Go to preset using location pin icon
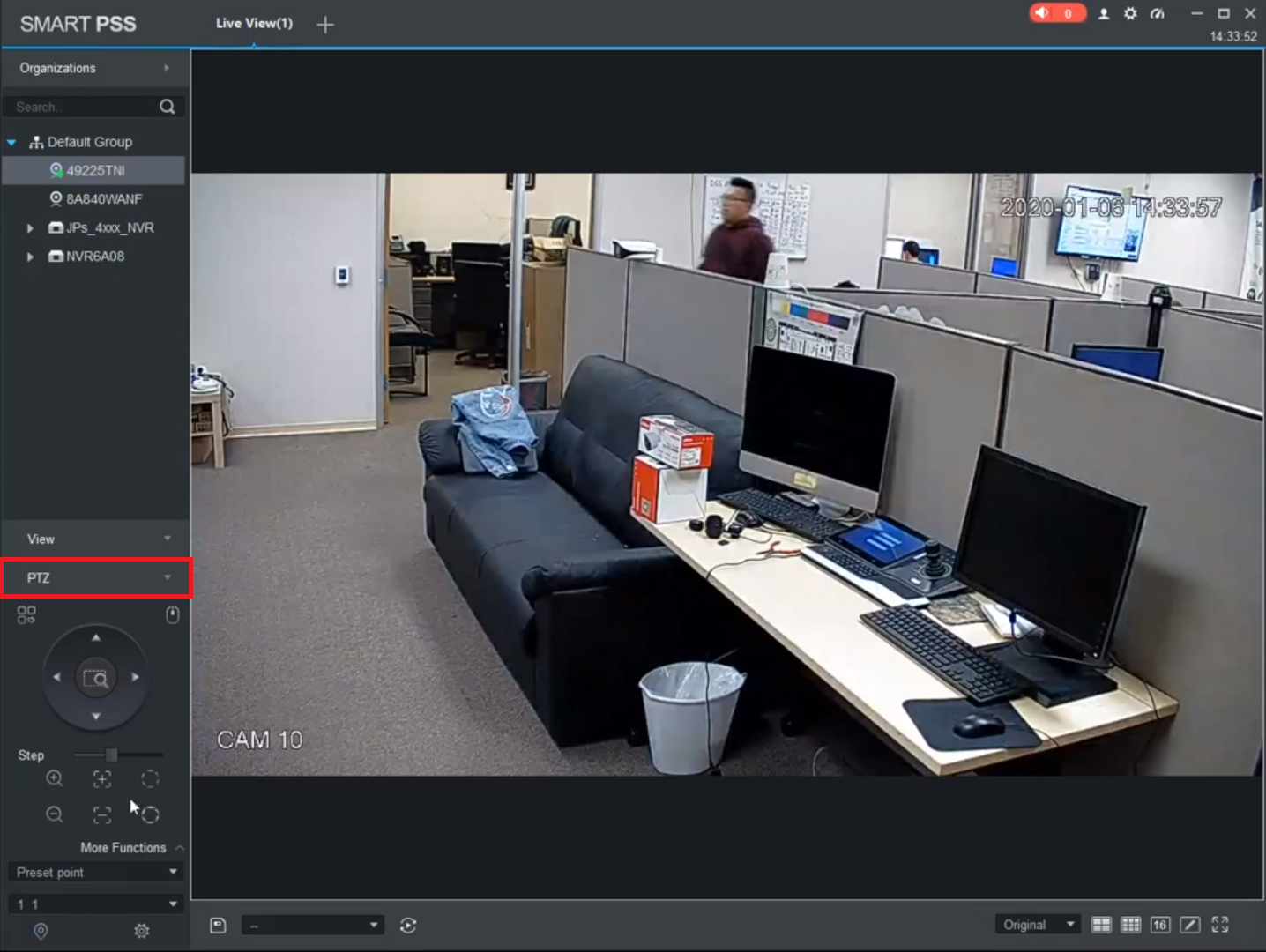 coord(41,931)
